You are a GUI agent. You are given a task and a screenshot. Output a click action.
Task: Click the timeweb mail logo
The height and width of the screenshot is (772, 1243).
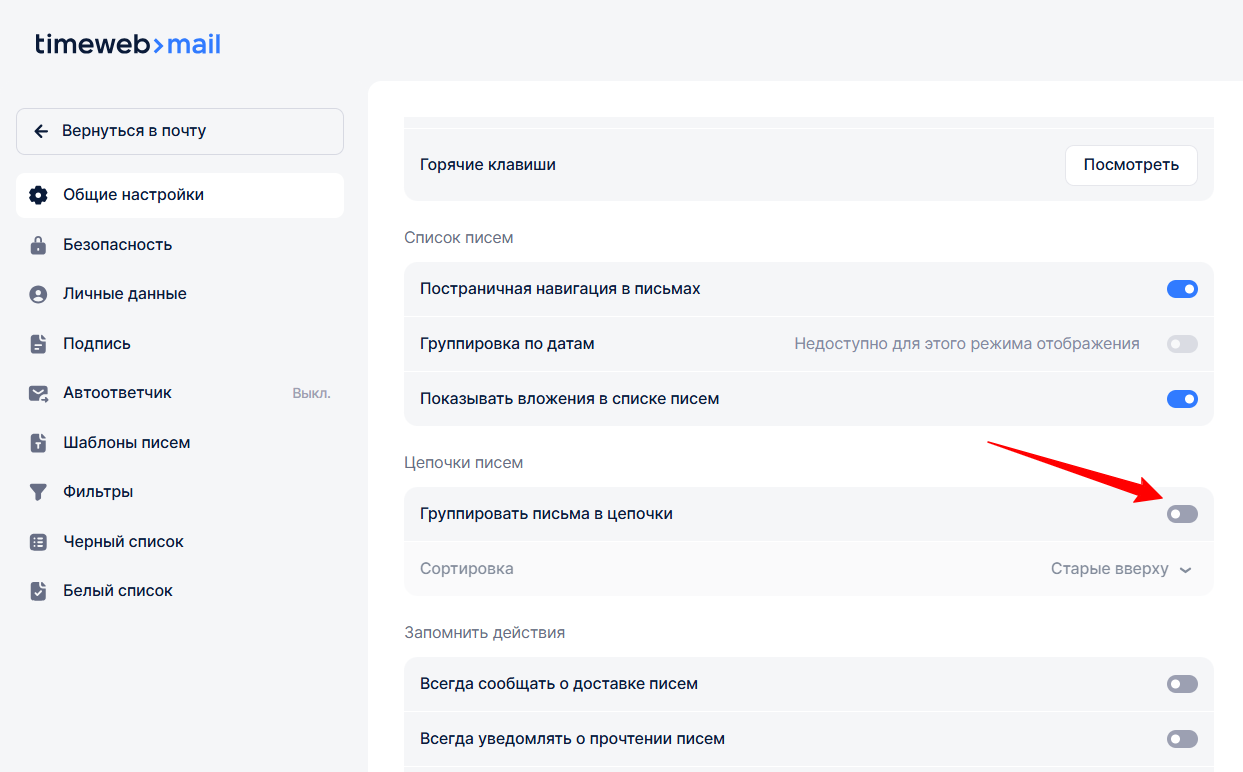128,45
